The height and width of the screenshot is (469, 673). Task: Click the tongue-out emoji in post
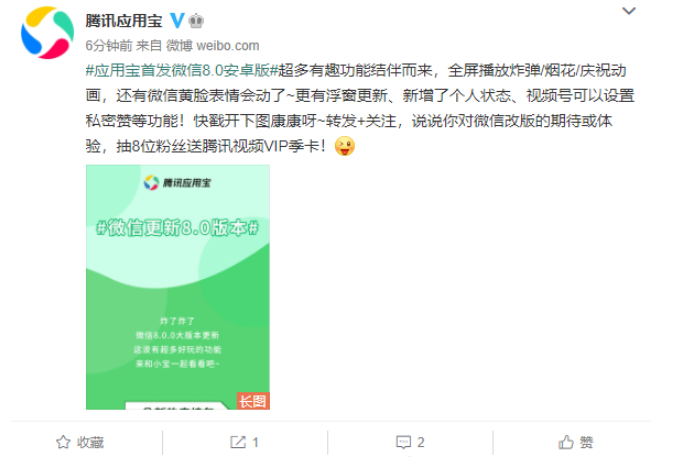(345, 146)
